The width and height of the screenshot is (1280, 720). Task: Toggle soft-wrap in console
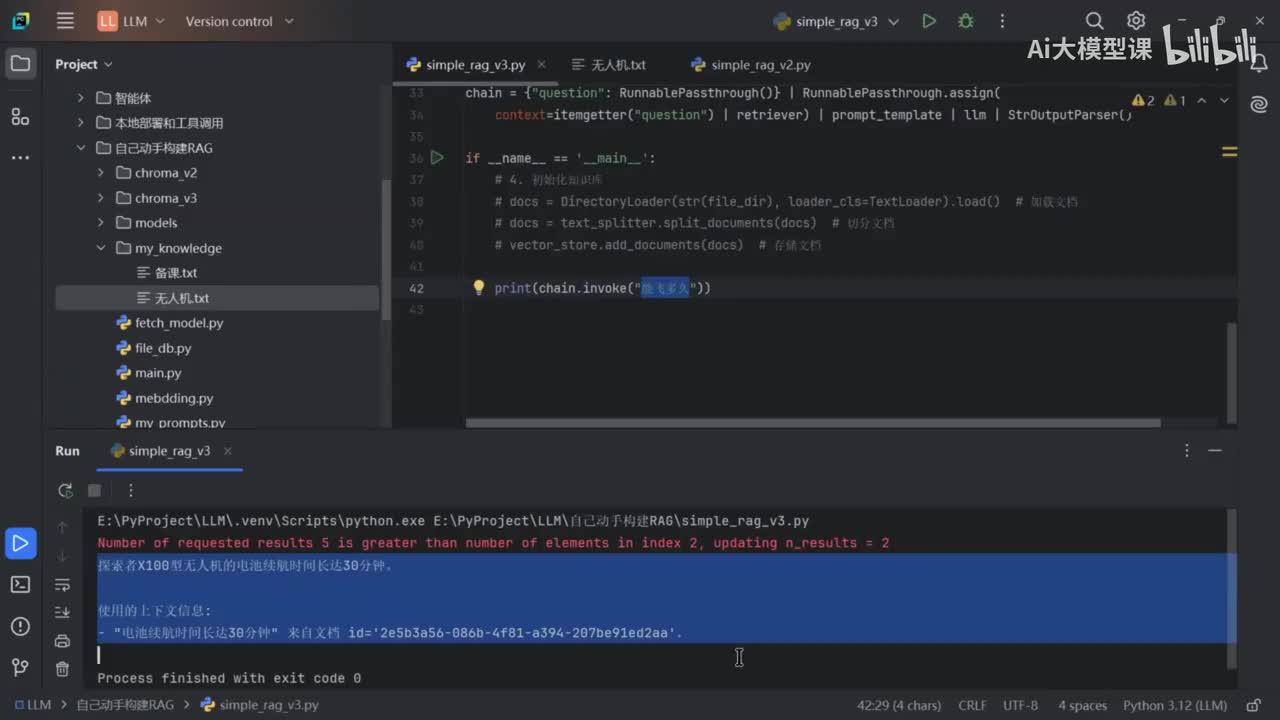(x=62, y=584)
